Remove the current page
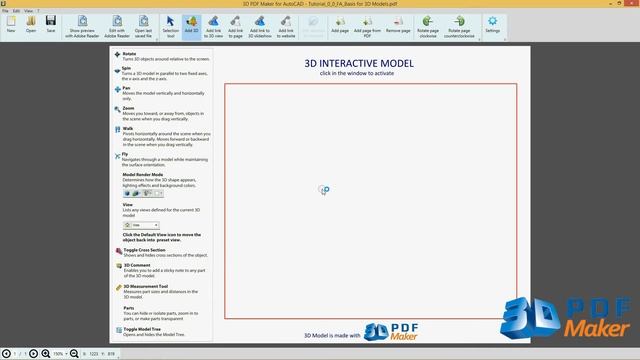The width and height of the screenshot is (640, 360). [398, 24]
